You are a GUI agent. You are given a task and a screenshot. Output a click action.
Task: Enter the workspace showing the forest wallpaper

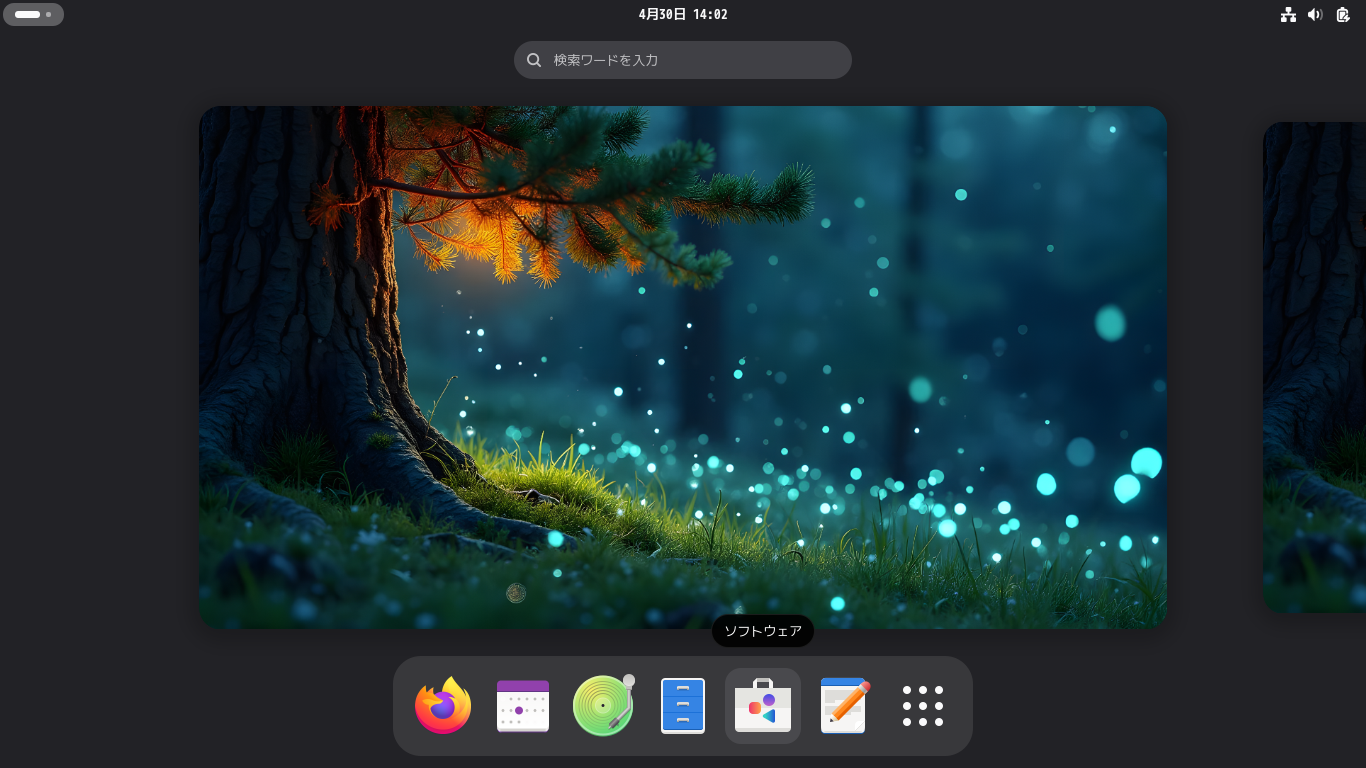pos(683,367)
